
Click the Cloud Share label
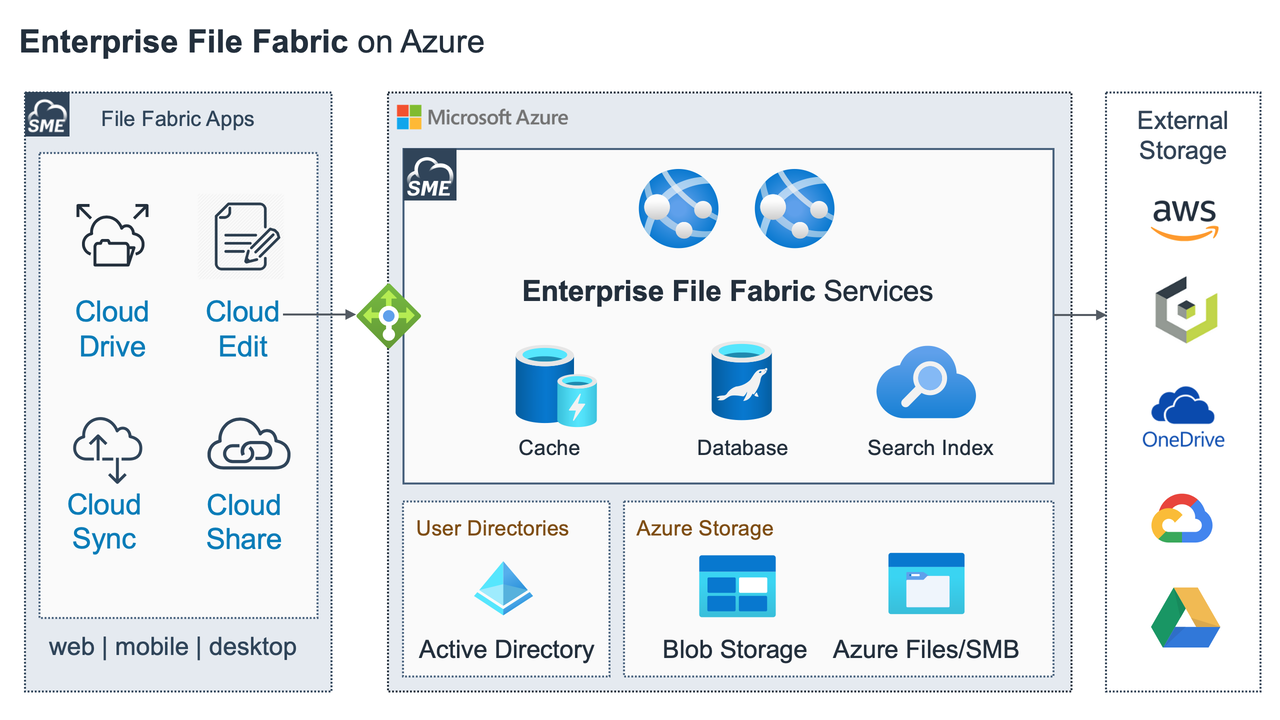[244, 522]
